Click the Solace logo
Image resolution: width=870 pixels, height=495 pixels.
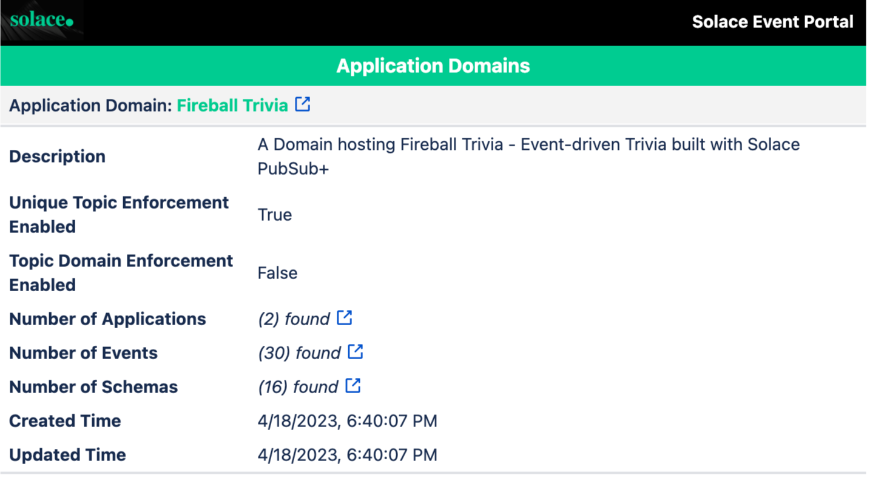coord(42,20)
